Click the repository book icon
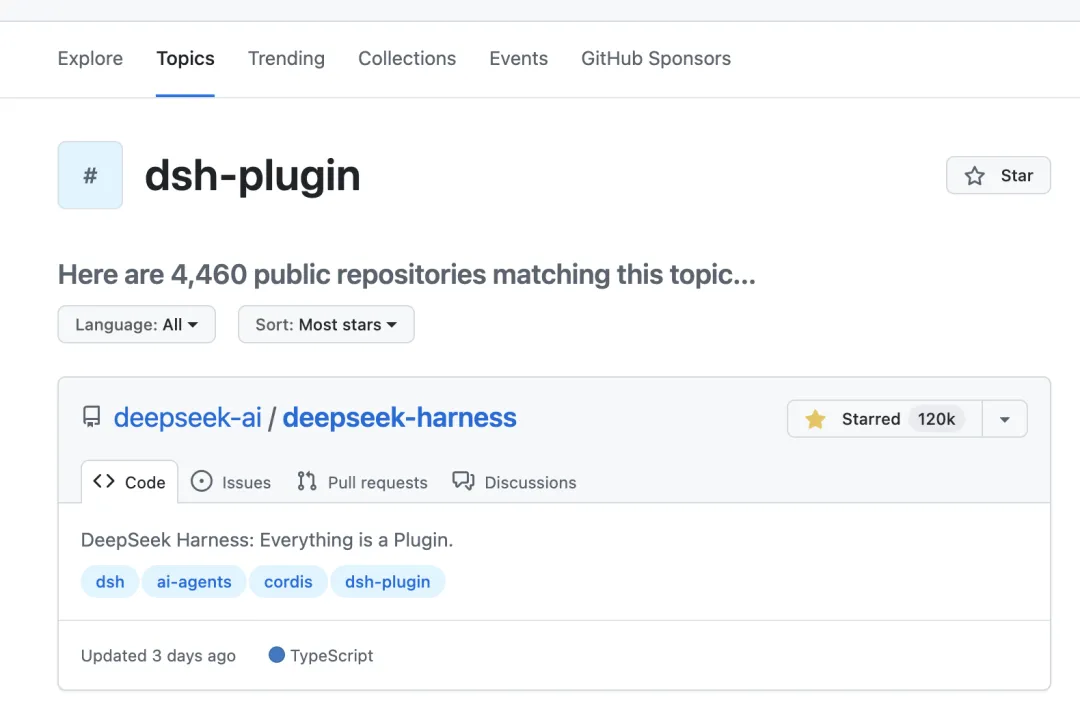Screen dimensions: 1080x710 [92, 417]
